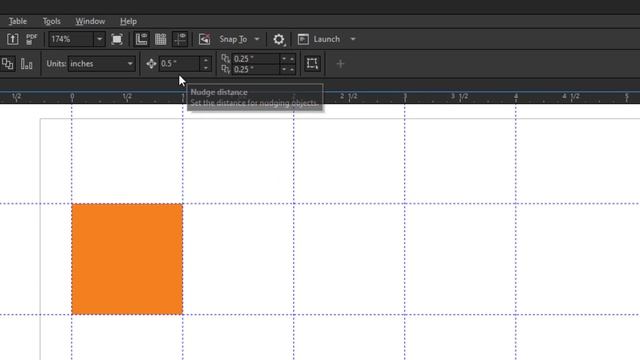Click the duplicate distance X field 0.25
The height and width of the screenshot is (360, 640).
point(255,59)
